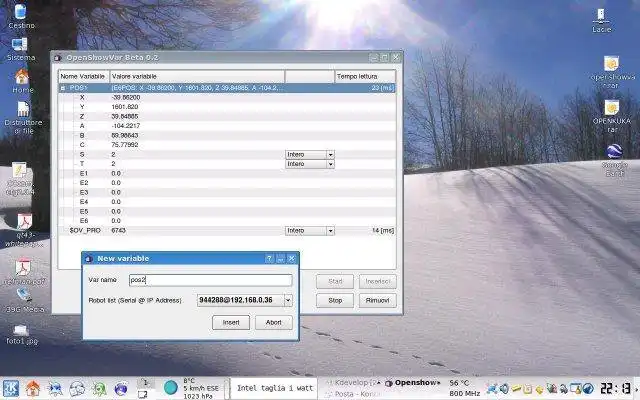The height and width of the screenshot is (400, 640).
Task: Click the $OV_PRO value 6743
Action: (118, 231)
